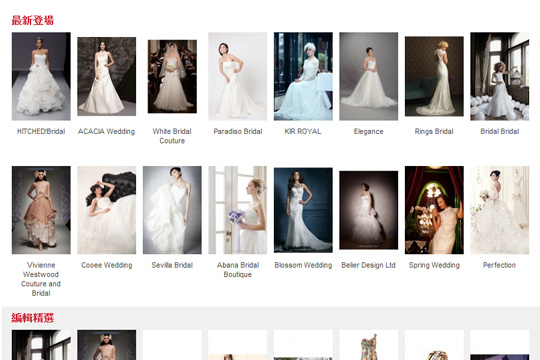
Task: View the Sevilla Bridal dress image
Action: (x=172, y=210)
